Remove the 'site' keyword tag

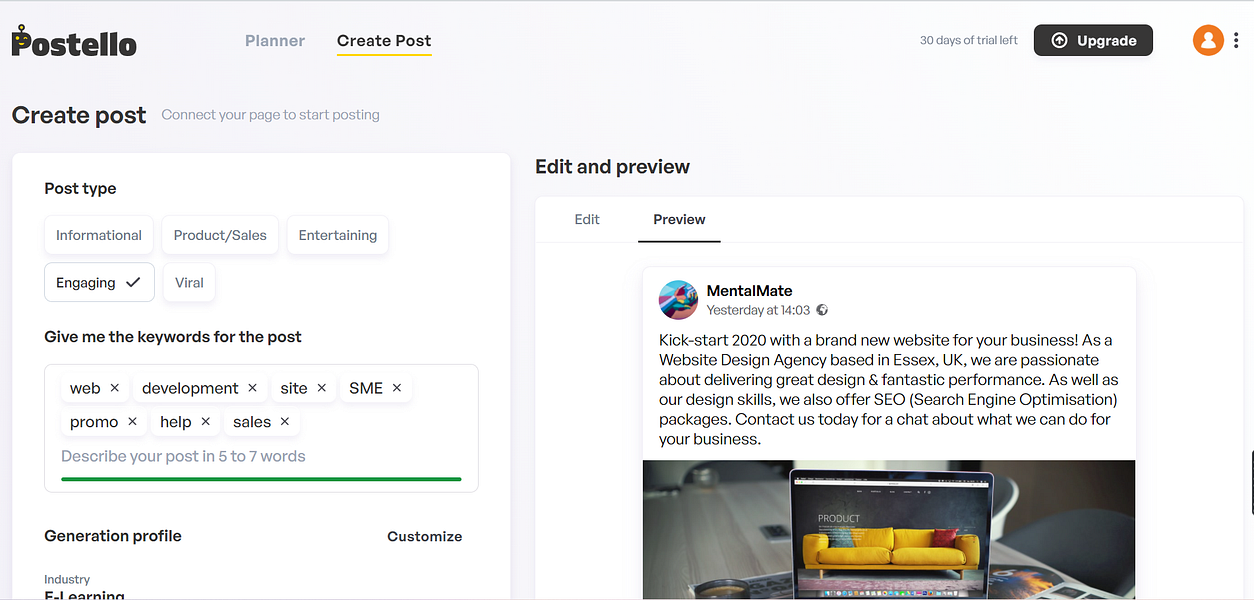click(x=322, y=388)
